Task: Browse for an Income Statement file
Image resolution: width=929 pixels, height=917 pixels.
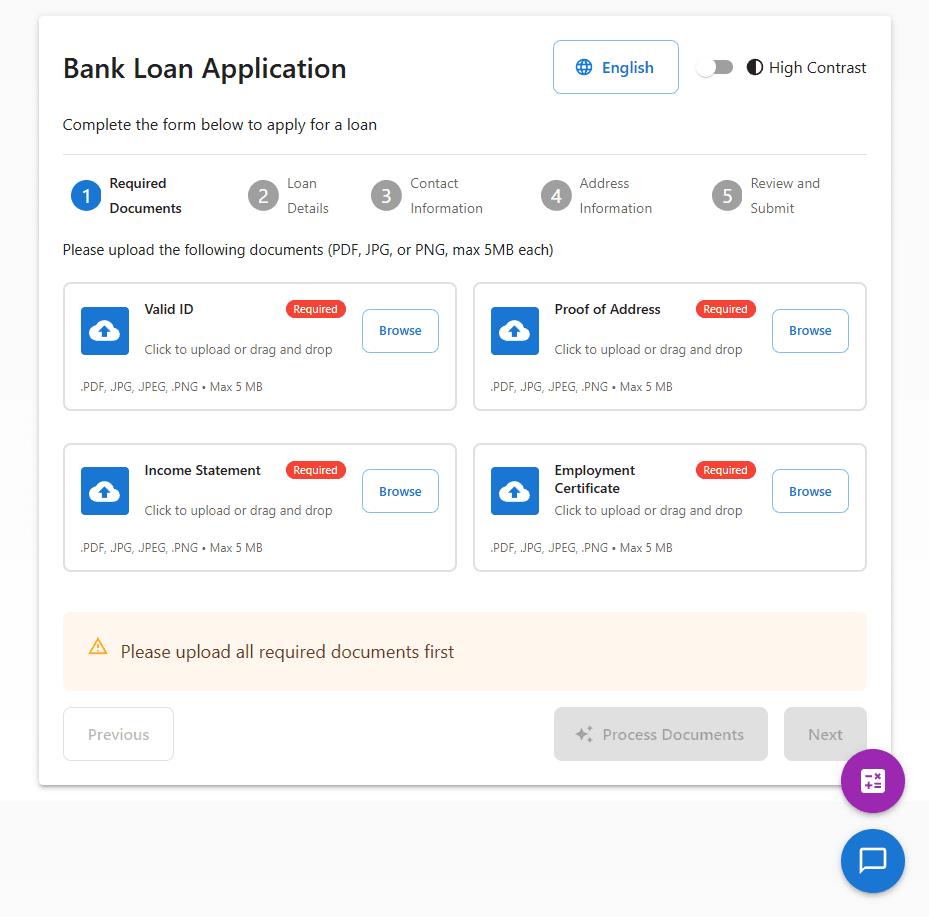Action: [400, 491]
